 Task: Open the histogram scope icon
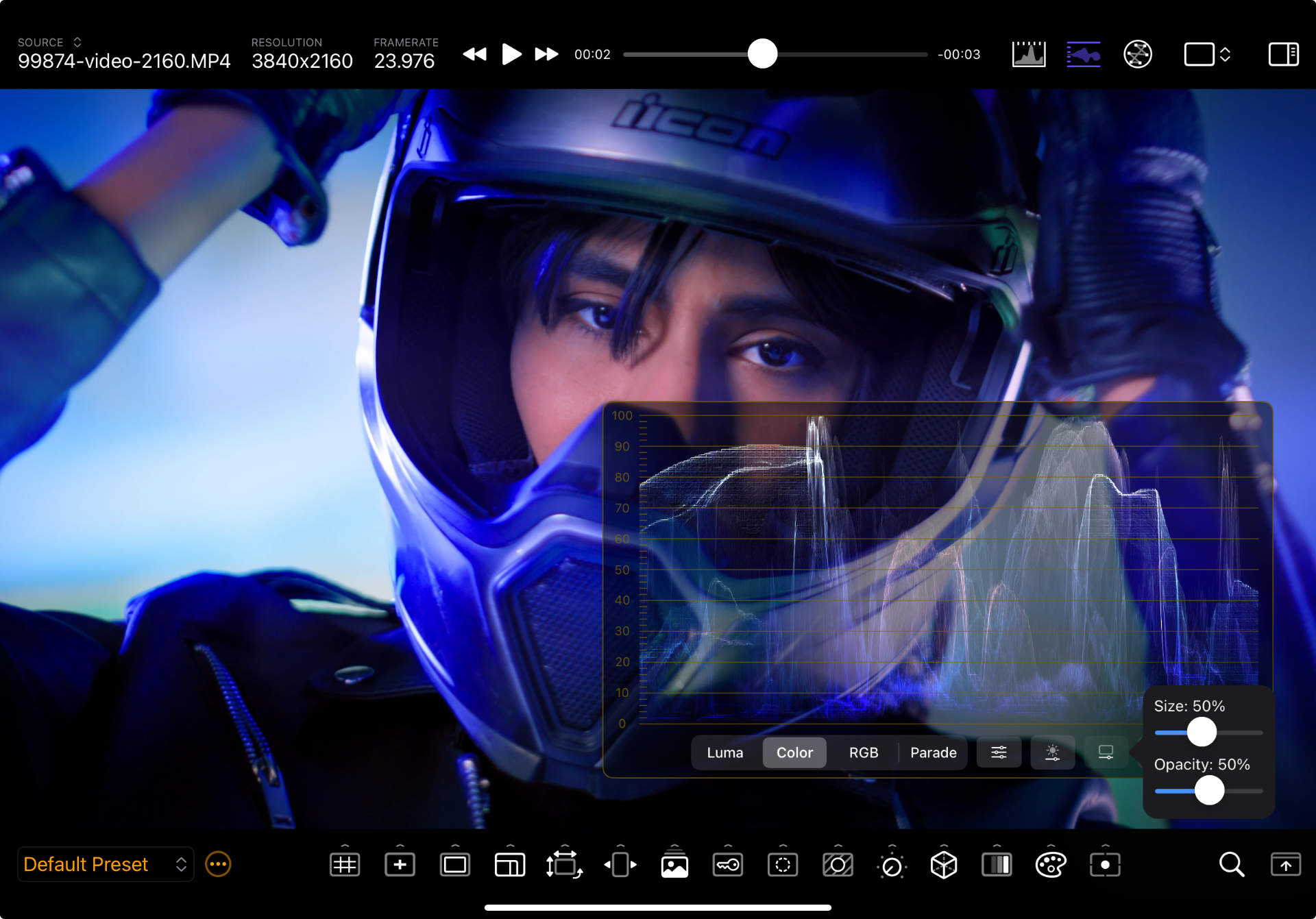coord(1028,54)
